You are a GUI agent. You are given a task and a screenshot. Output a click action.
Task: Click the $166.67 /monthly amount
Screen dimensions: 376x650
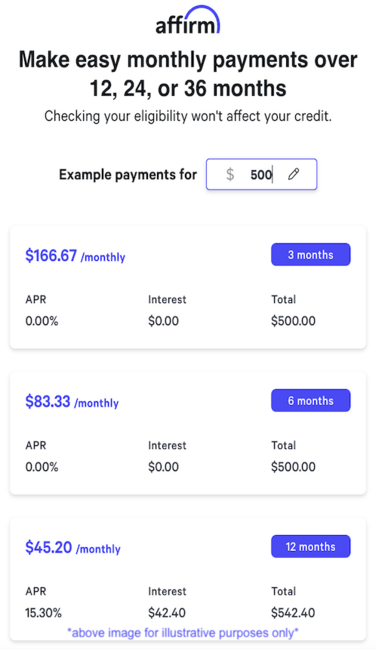(75, 256)
